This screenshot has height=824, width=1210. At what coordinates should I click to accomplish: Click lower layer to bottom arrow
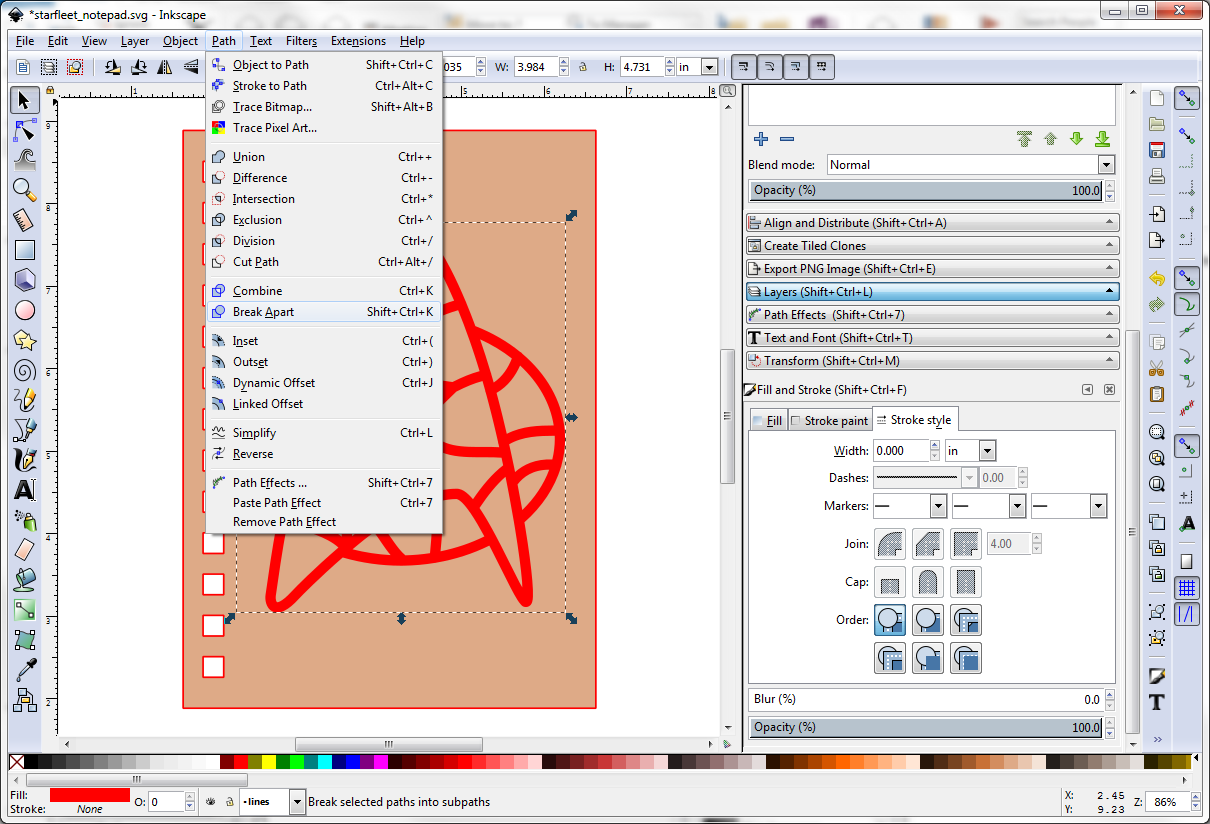click(1102, 139)
